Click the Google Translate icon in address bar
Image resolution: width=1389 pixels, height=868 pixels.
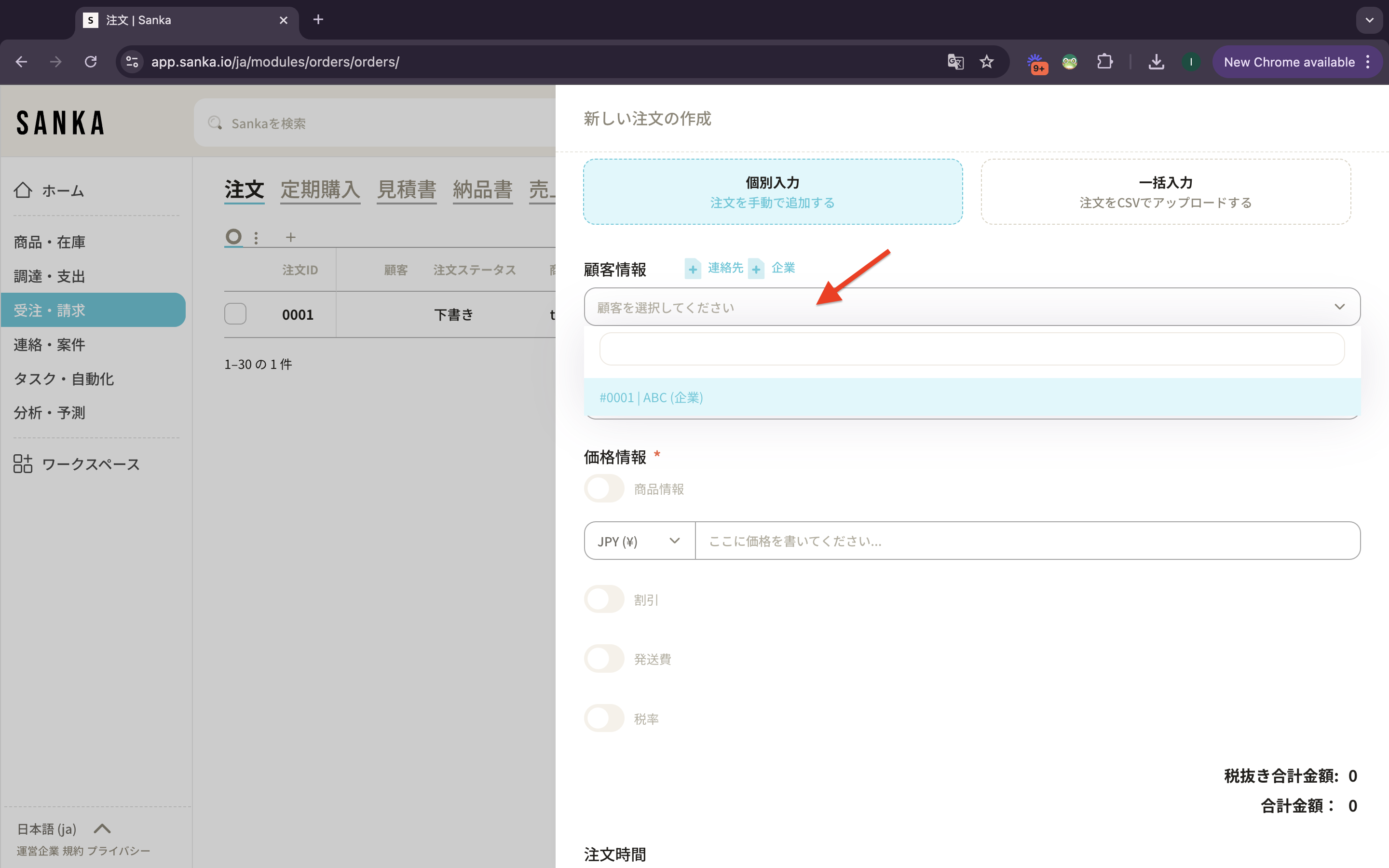point(955,62)
